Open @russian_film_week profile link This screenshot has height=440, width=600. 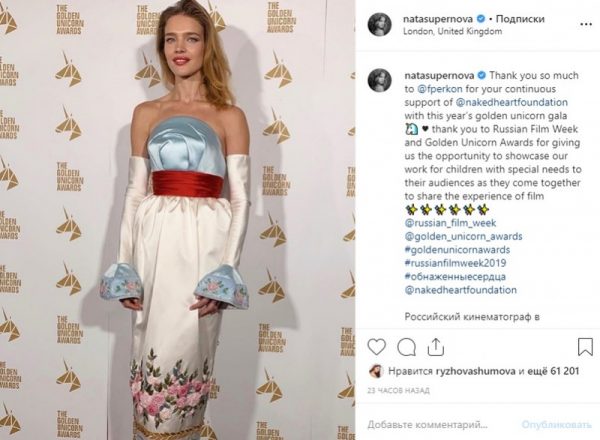pos(450,223)
